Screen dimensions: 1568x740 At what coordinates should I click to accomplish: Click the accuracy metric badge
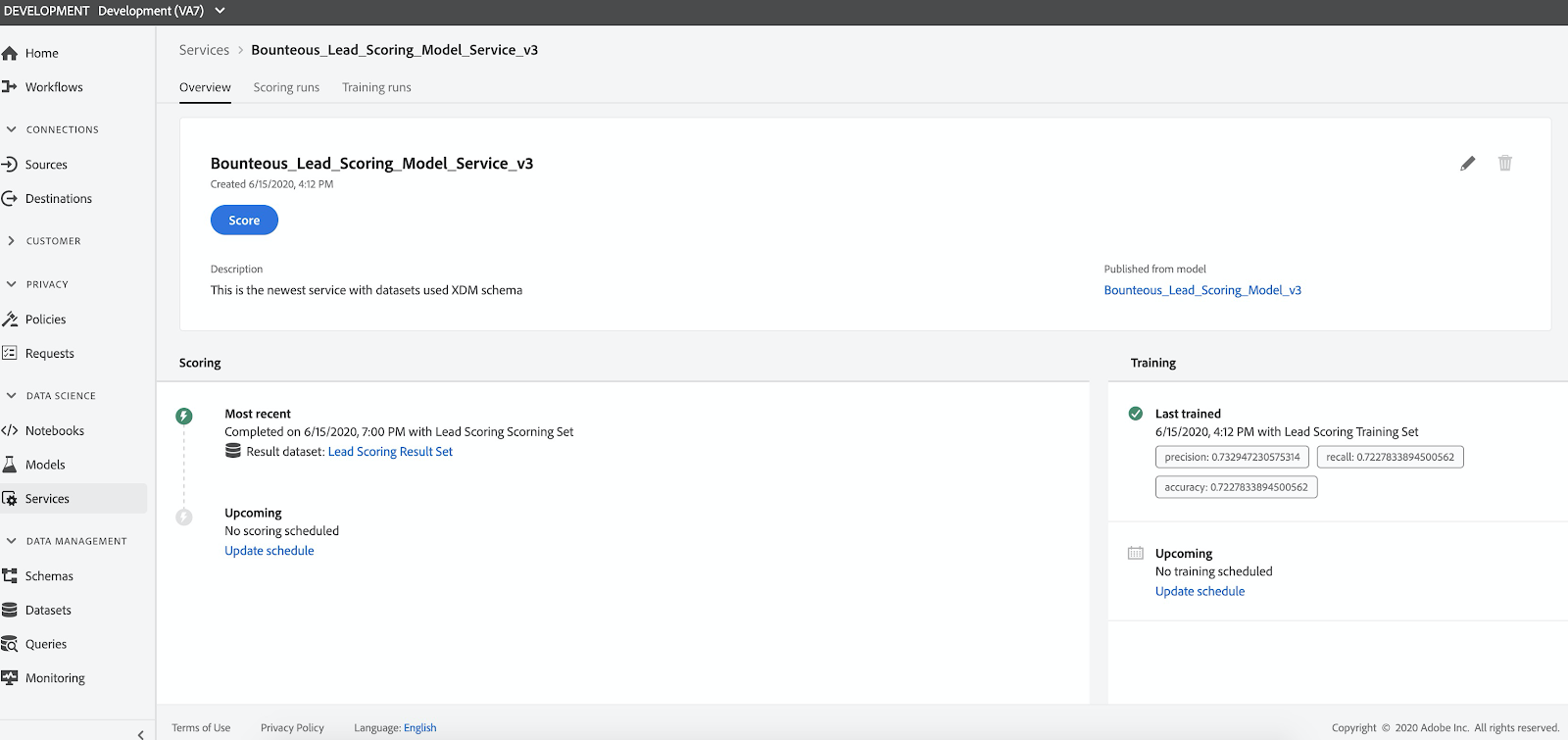(1236, 487)
